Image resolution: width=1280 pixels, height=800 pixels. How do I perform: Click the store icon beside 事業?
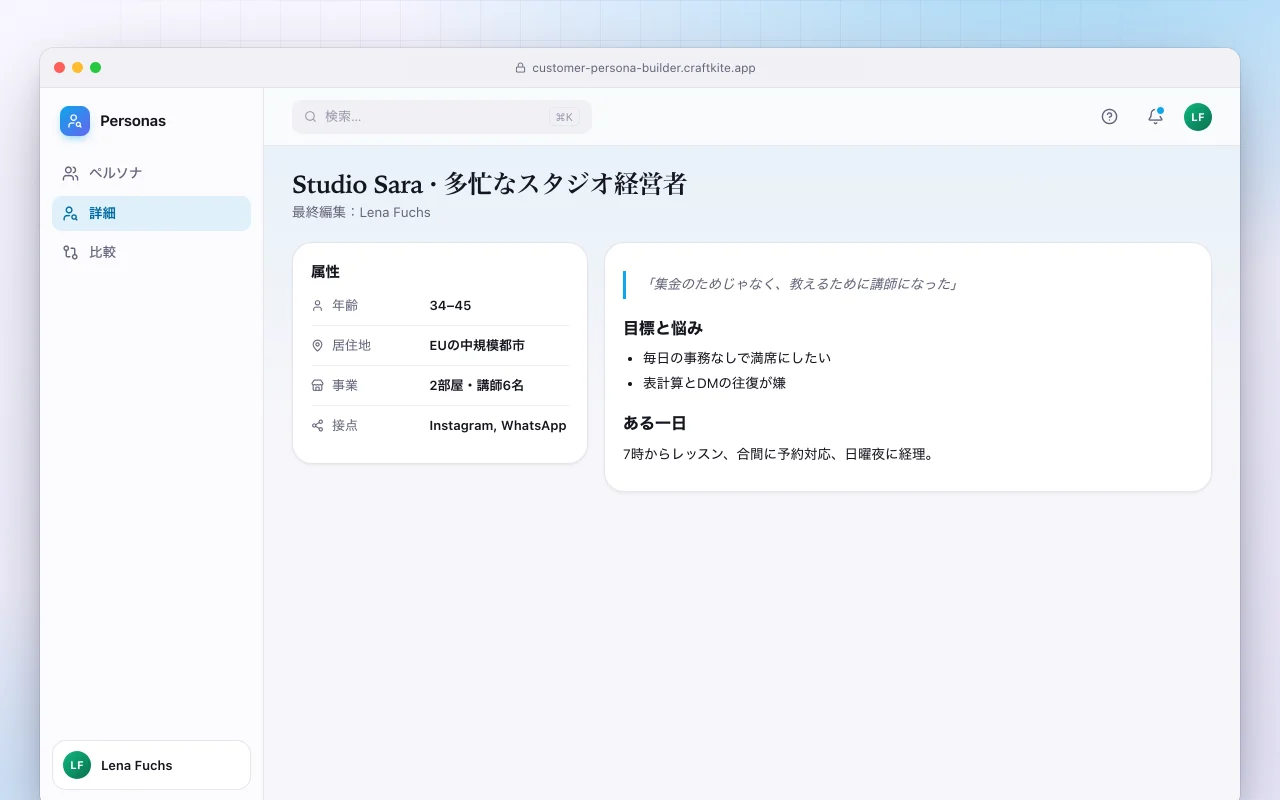click(x=318, y=385)
